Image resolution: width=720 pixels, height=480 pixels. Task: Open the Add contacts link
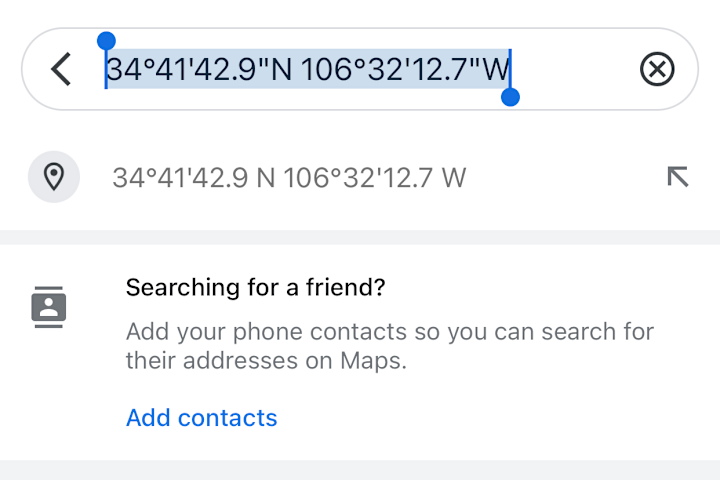point(202,418)
